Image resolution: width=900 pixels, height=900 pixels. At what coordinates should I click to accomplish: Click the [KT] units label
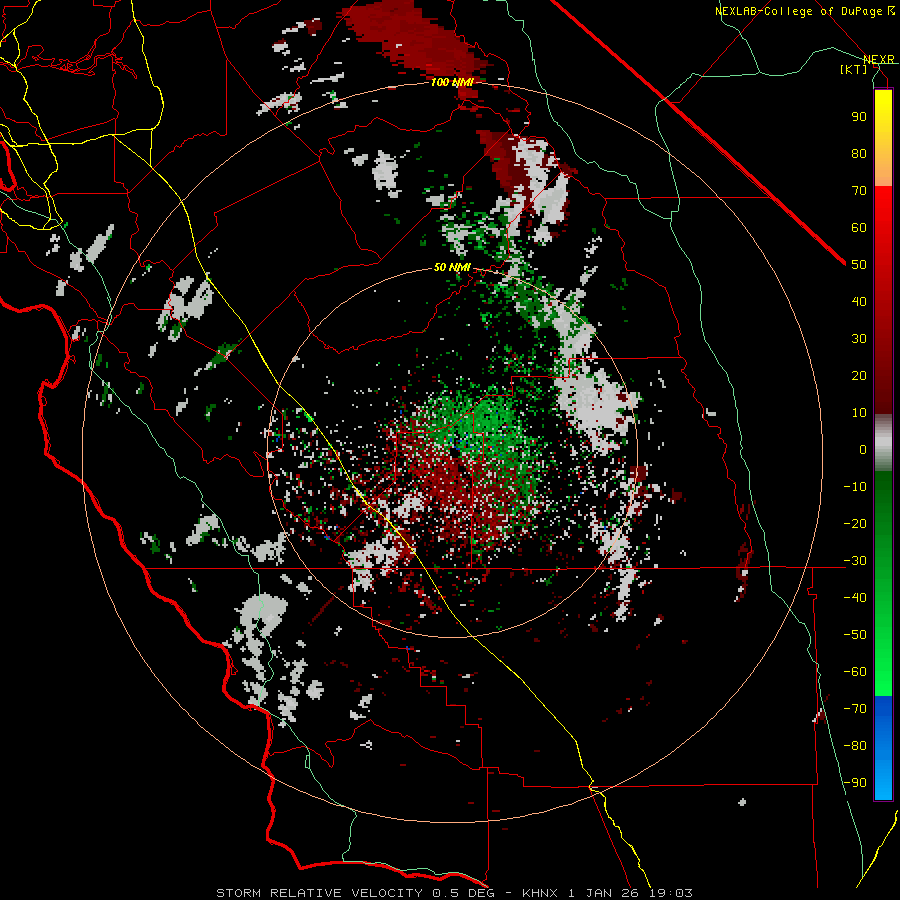click(854, 69)
